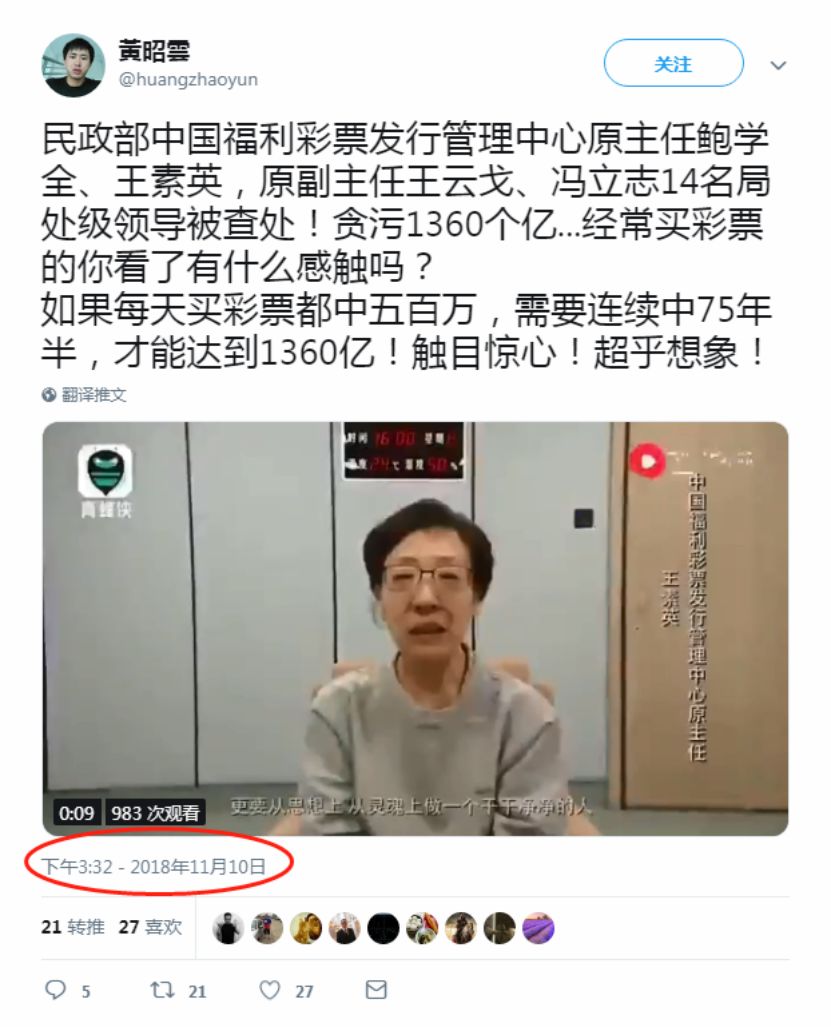Viewport: 831px width, 1027px height.
Task: Click the 黃昭雲 display name
Action: tap(155, 50)
